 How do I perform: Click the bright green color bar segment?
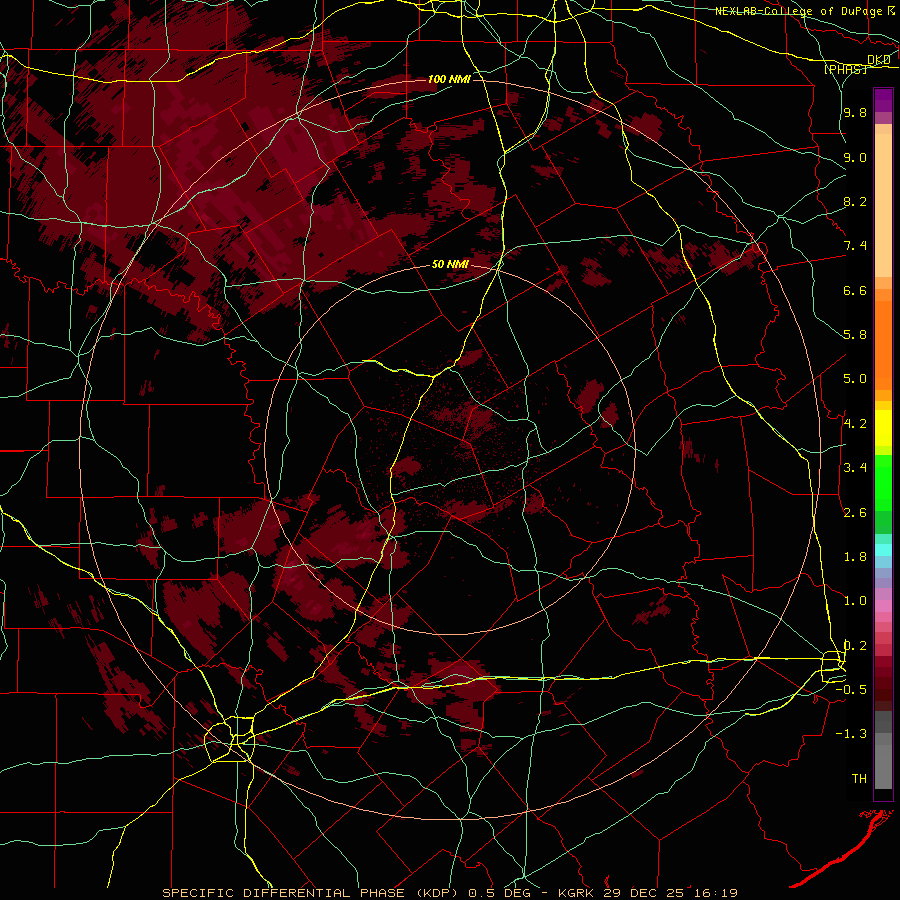click(x=883, y=483)
